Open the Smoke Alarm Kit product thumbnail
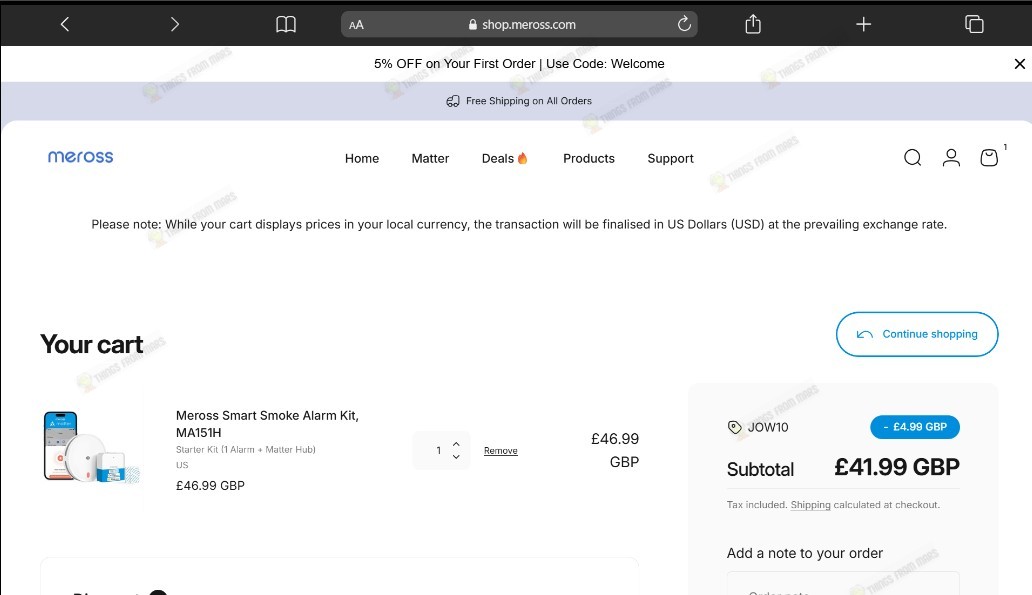This screenshot has width=1032, height=595. pos(91,448)
